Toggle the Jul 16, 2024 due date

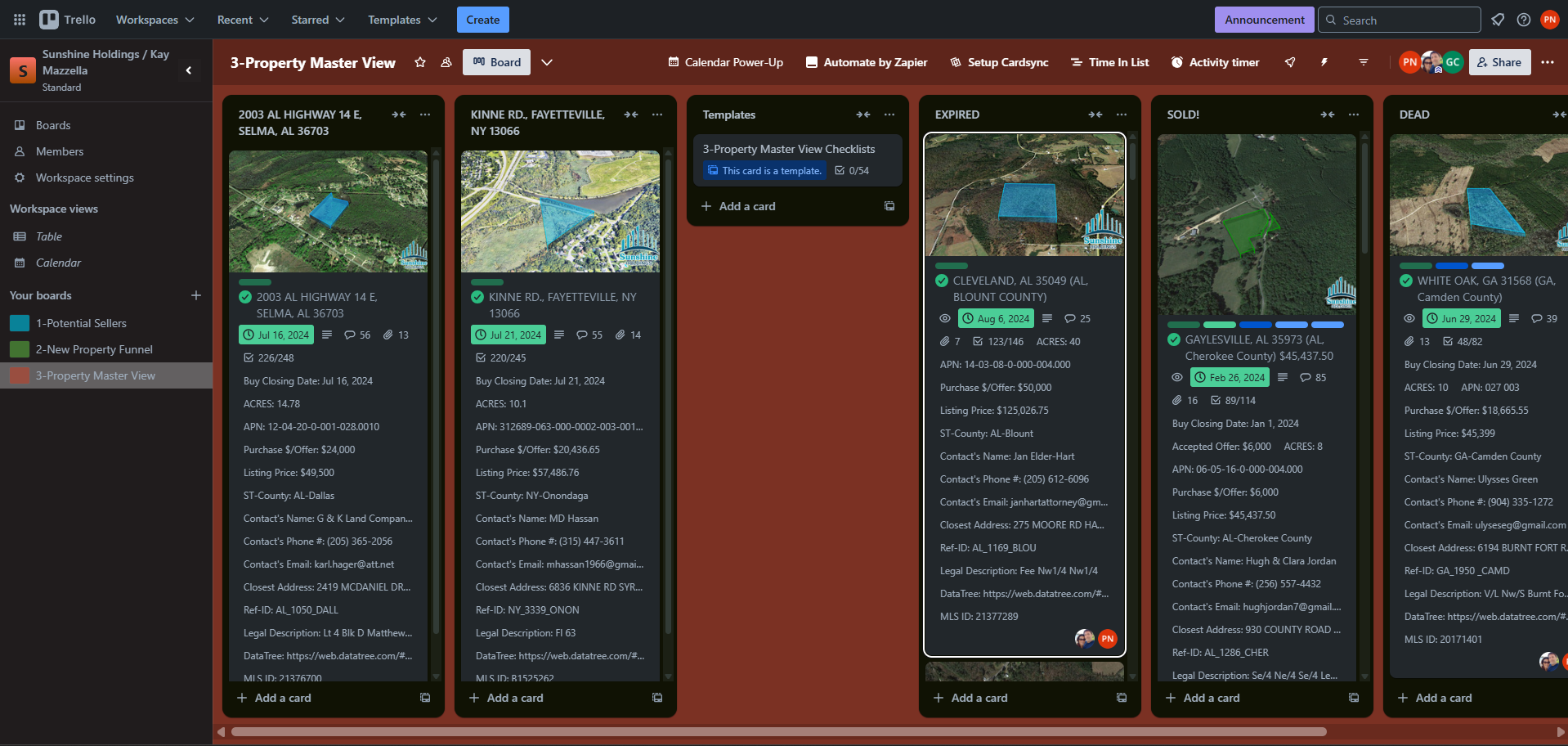point(276,335)
